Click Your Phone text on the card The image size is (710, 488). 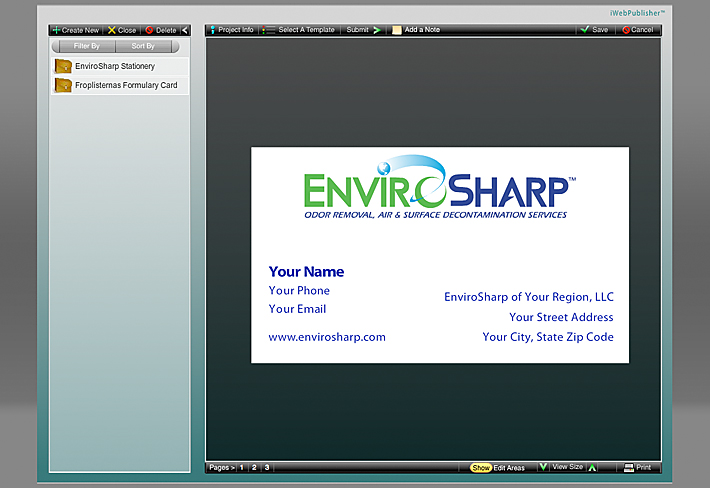(x=299, y=291)
